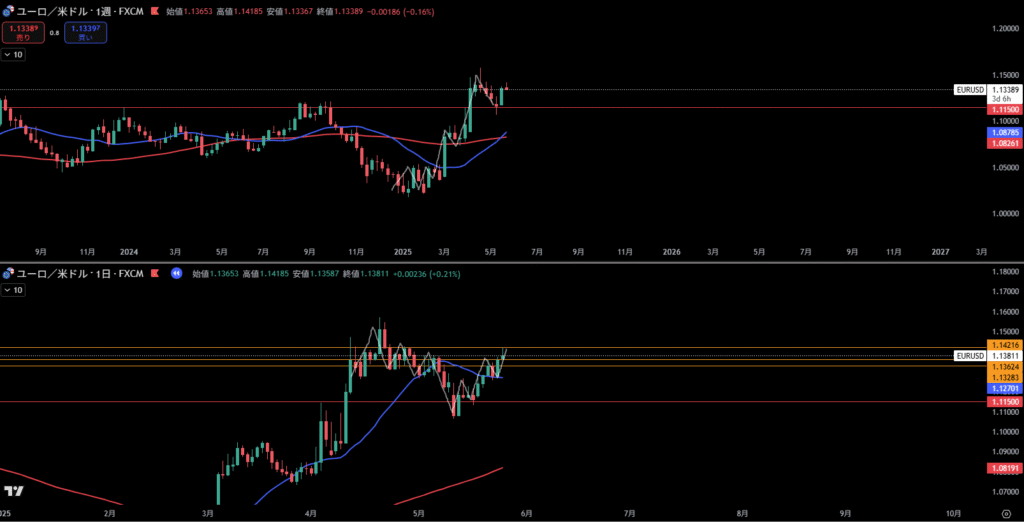Click the 1.20000 level on weekly price axis

click(x=1005, y=29)
